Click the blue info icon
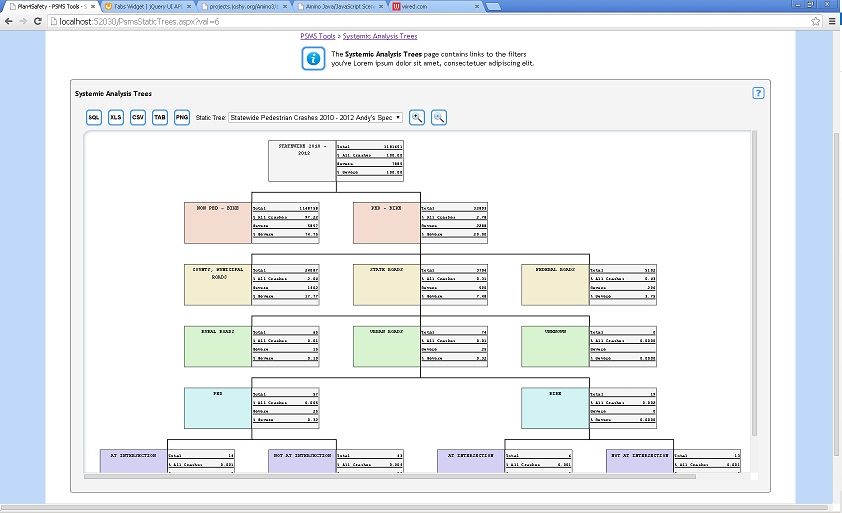Viewport: 842px width, 513px height. (x=313, y=59)
